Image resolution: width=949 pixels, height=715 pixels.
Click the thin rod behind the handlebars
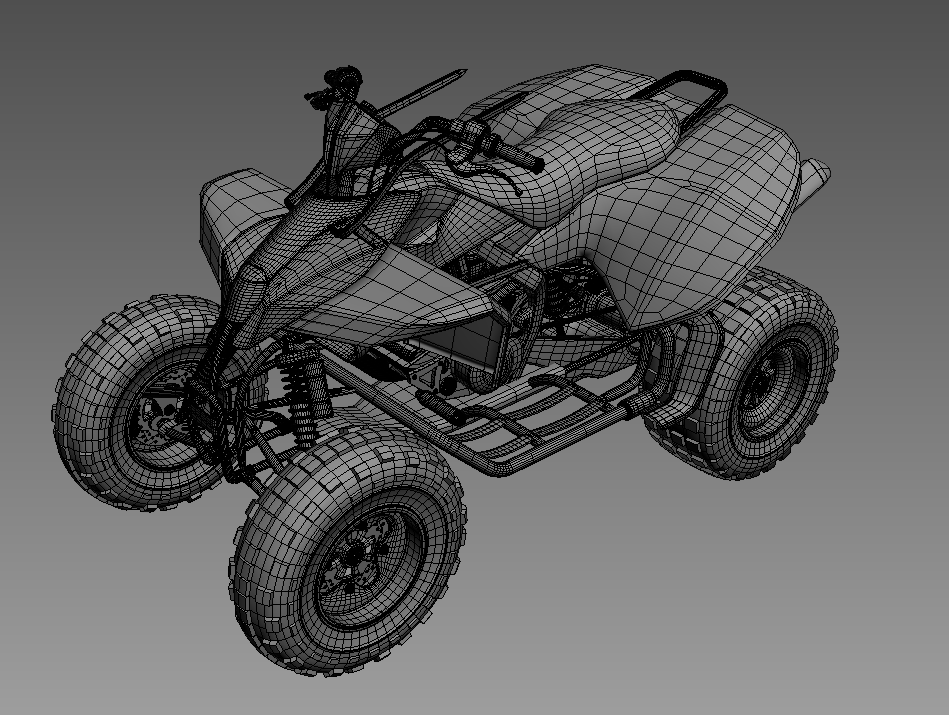coord(420,92)
